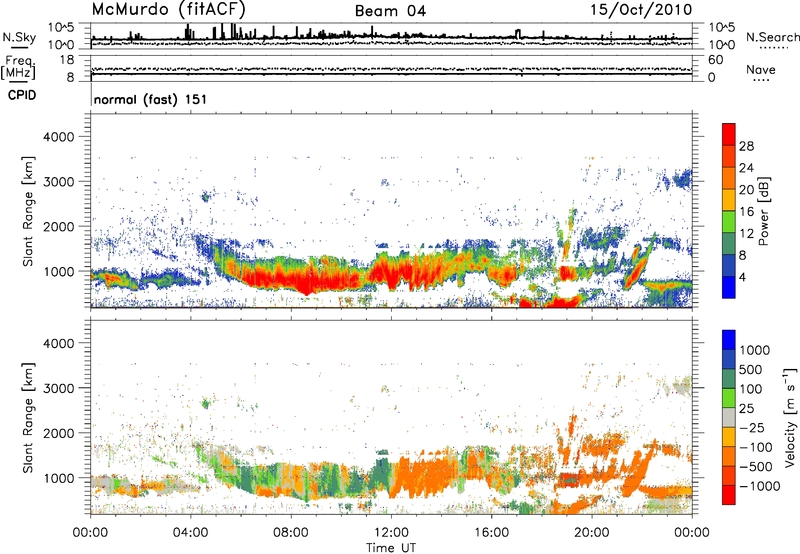Select the 'Freq. [MHz]' label
This screenshot has height=554, width=800.
18,67
